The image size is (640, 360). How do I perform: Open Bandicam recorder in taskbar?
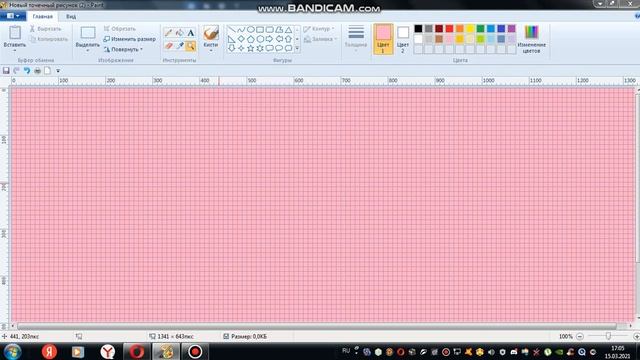pyautogui.click(x=195, y=351)
